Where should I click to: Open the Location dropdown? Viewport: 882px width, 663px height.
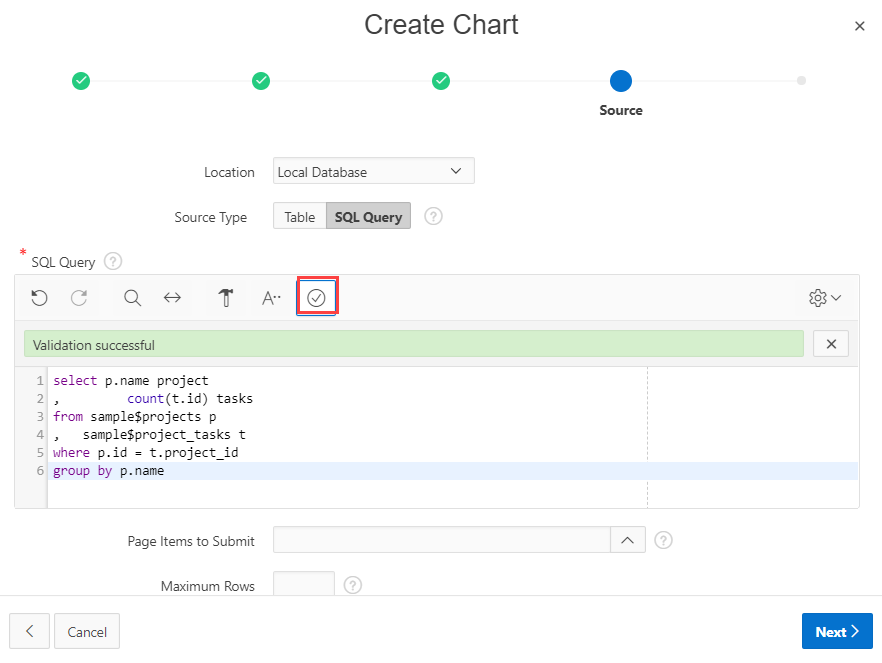point(374,171)
